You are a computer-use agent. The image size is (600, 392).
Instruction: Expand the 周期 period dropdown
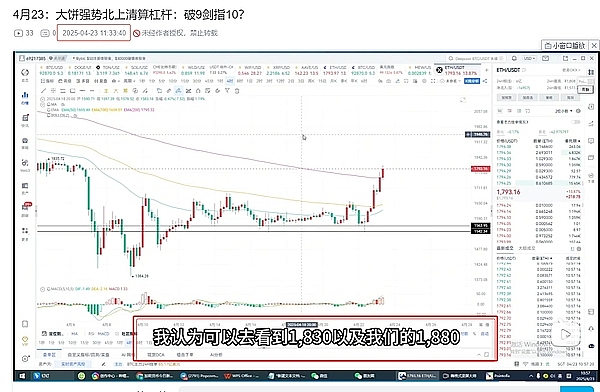pos(129,81)
